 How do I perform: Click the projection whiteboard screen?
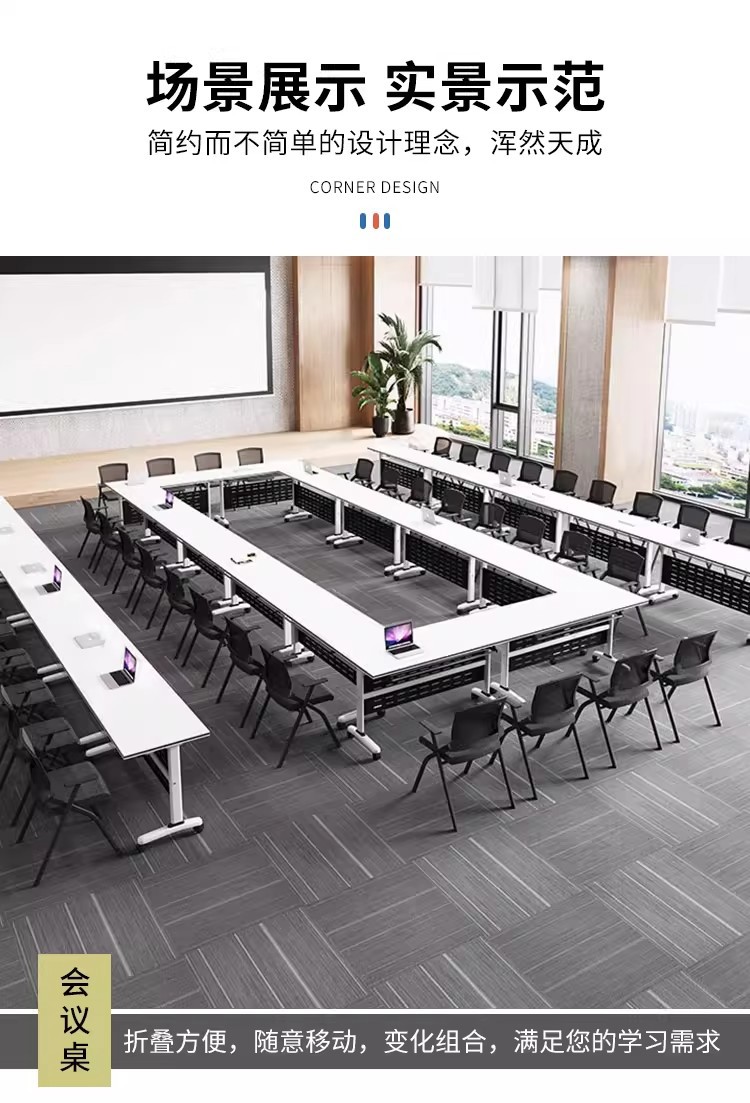pos(135,341)
